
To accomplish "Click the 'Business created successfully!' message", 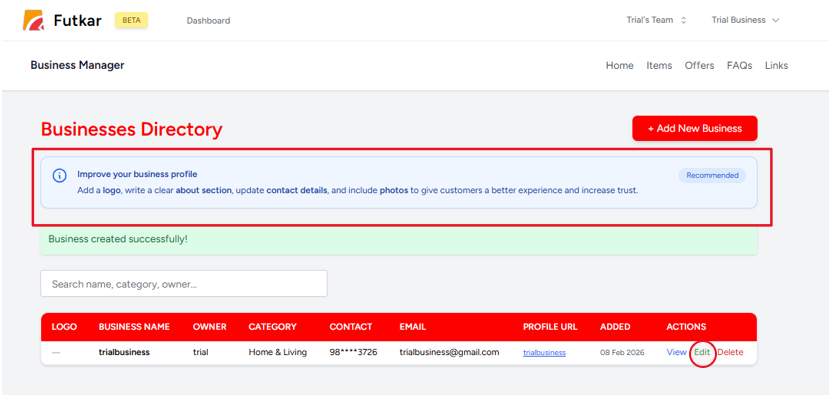I will click(x=118, y=239).
